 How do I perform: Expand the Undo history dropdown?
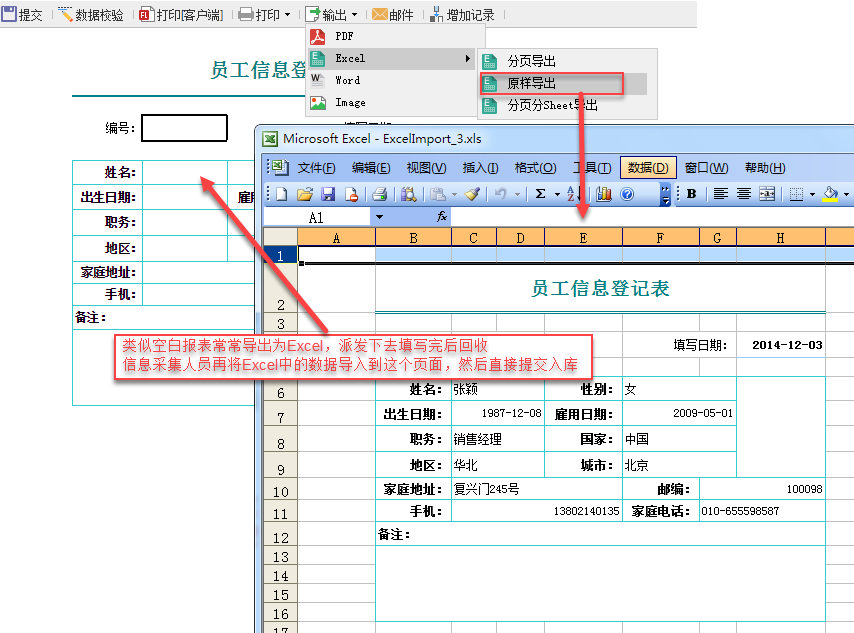[x=517, y=194]
